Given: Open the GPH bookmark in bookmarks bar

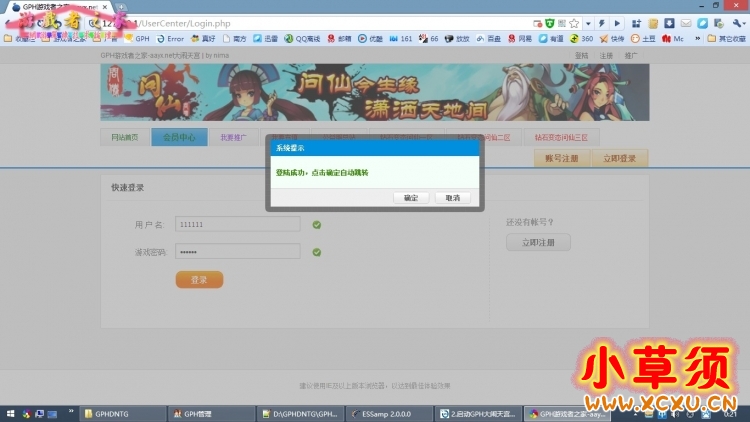Looking at the screenshot, I should coord(142,39).
